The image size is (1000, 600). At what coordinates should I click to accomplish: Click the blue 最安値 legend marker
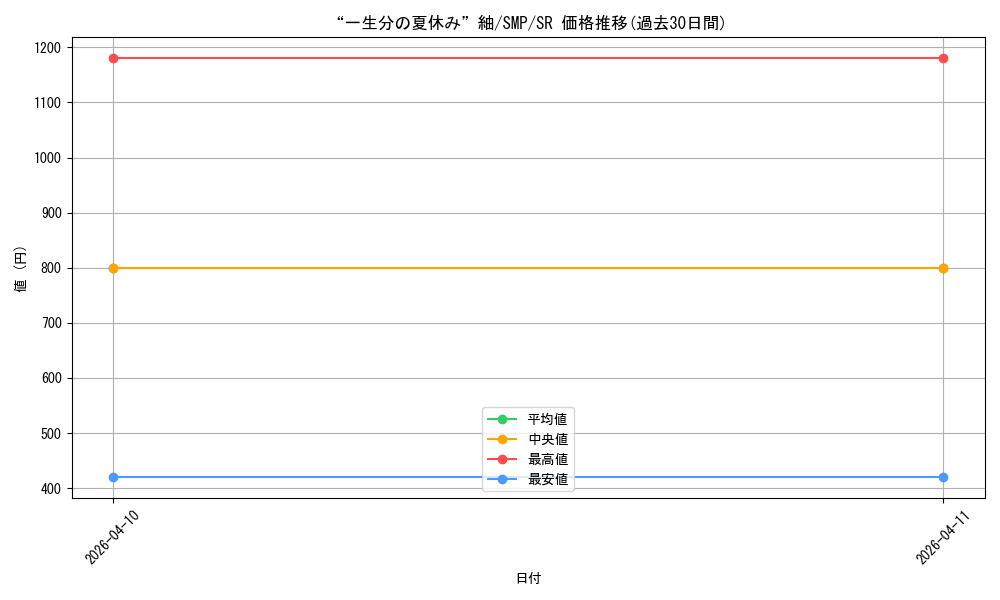pos(502,479)
